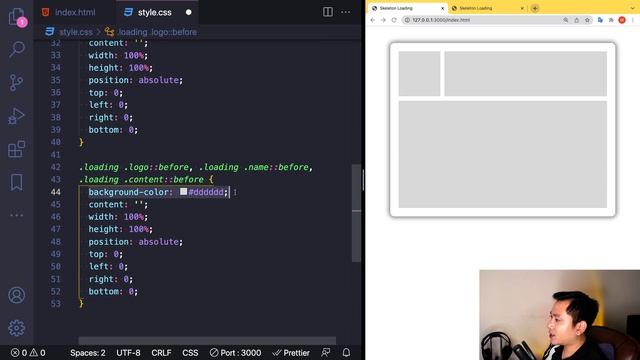Viewport: 640px width, 360px height.
Task: Click the 'position: absolute;' text on line 48
Action: (136, 242)
